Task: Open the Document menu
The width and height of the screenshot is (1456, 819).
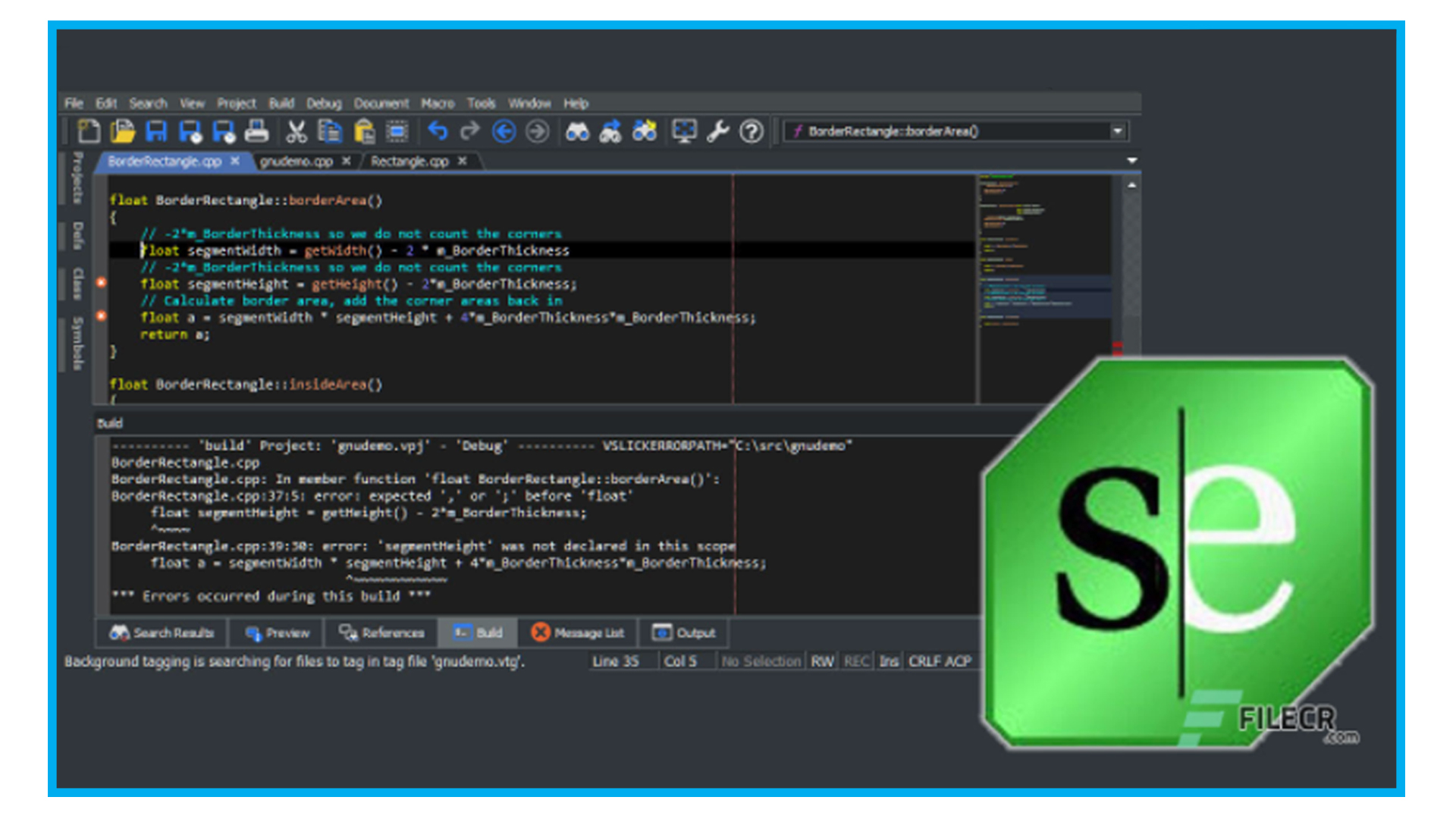Action: tap(381, 103)
